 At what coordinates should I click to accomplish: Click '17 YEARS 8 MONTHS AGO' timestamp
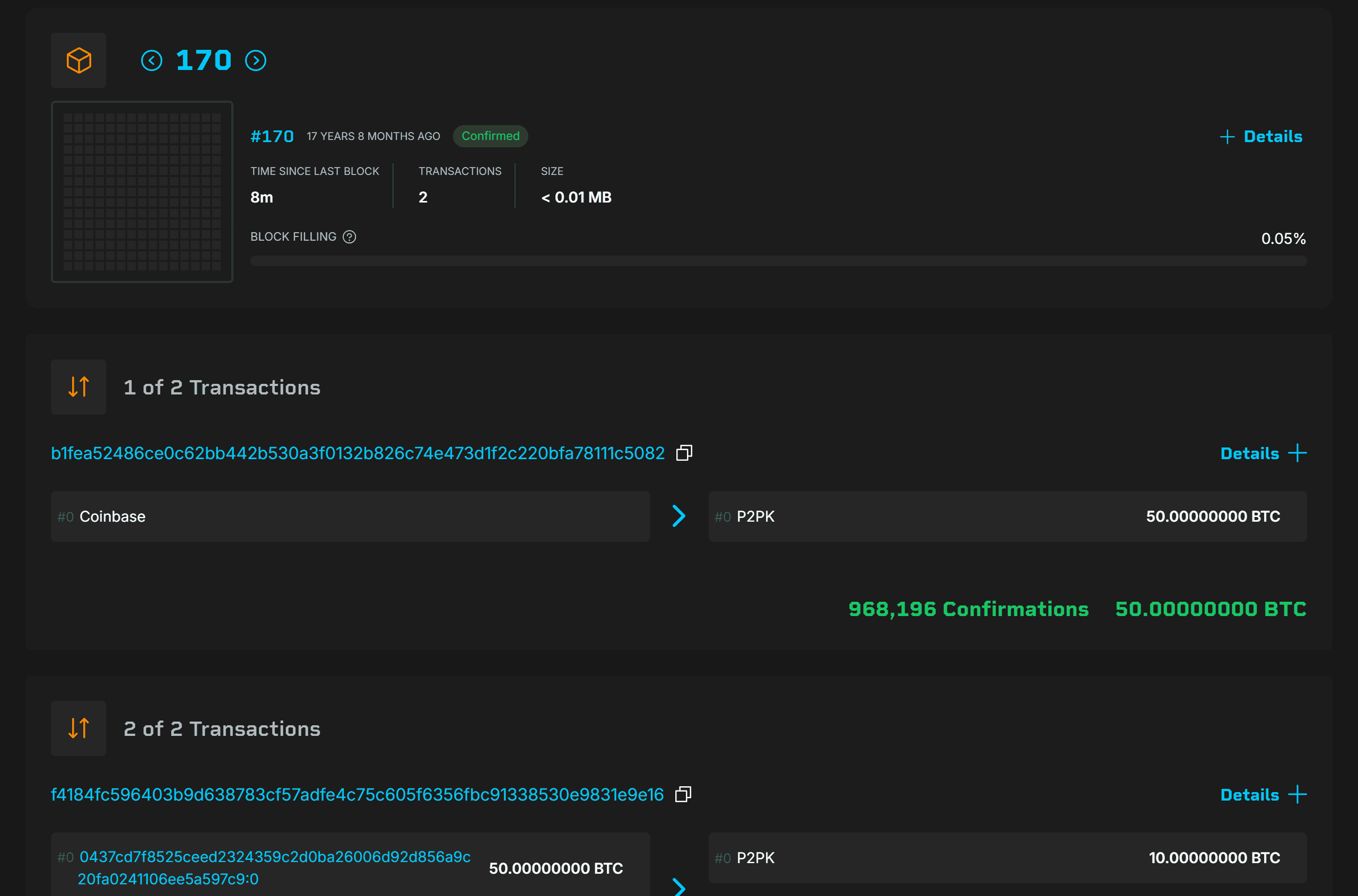tap(373, 136)
